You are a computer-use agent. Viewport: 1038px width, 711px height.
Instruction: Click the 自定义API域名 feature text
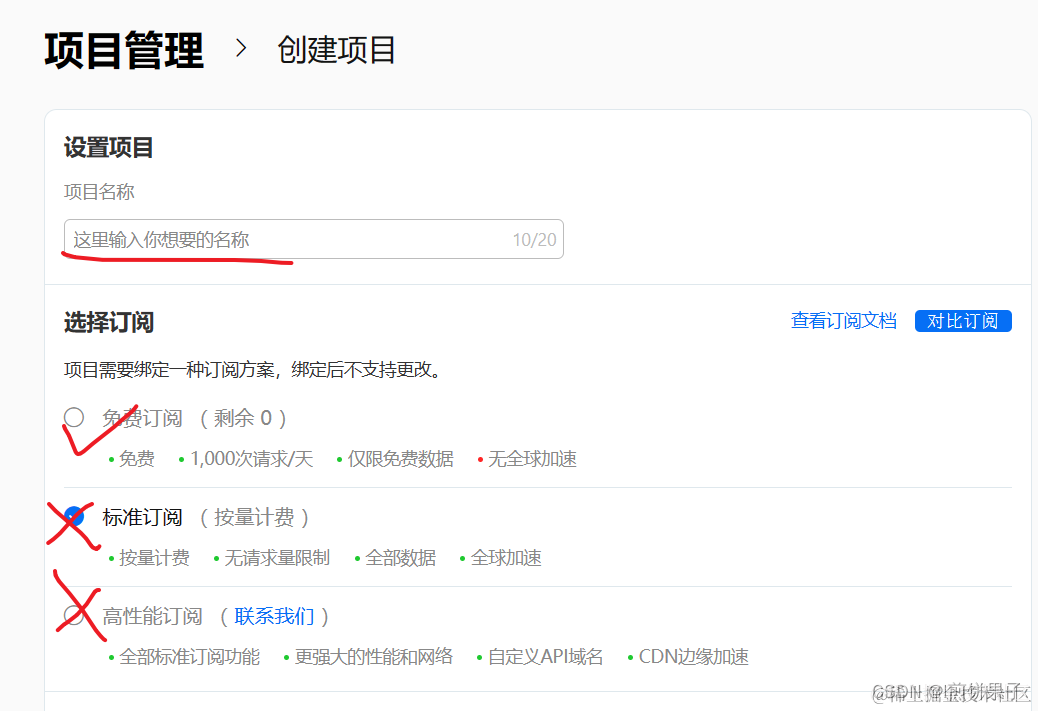point(545,657)
